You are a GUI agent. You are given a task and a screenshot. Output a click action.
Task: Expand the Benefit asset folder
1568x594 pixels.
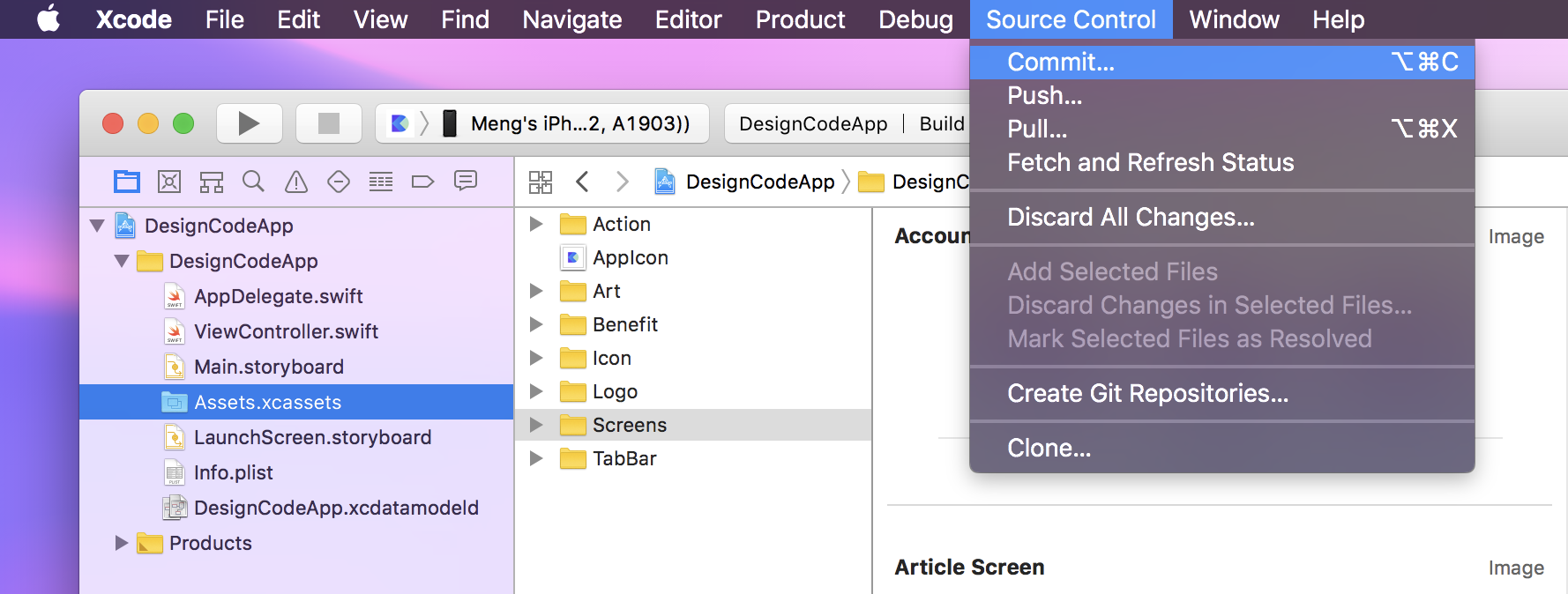pos(535,324)
